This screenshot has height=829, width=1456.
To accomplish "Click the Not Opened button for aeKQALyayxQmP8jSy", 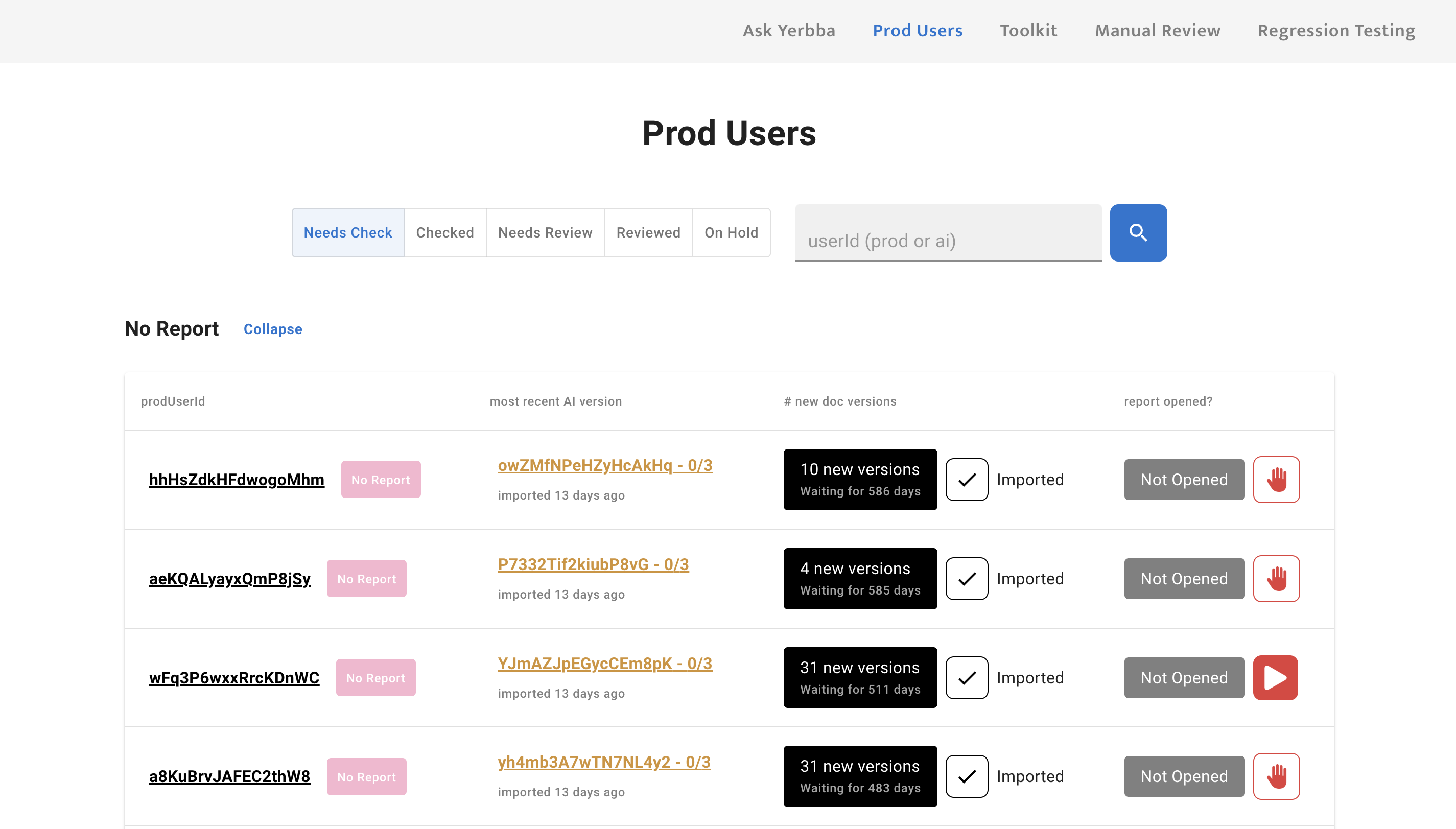I will coord(1183,579).
